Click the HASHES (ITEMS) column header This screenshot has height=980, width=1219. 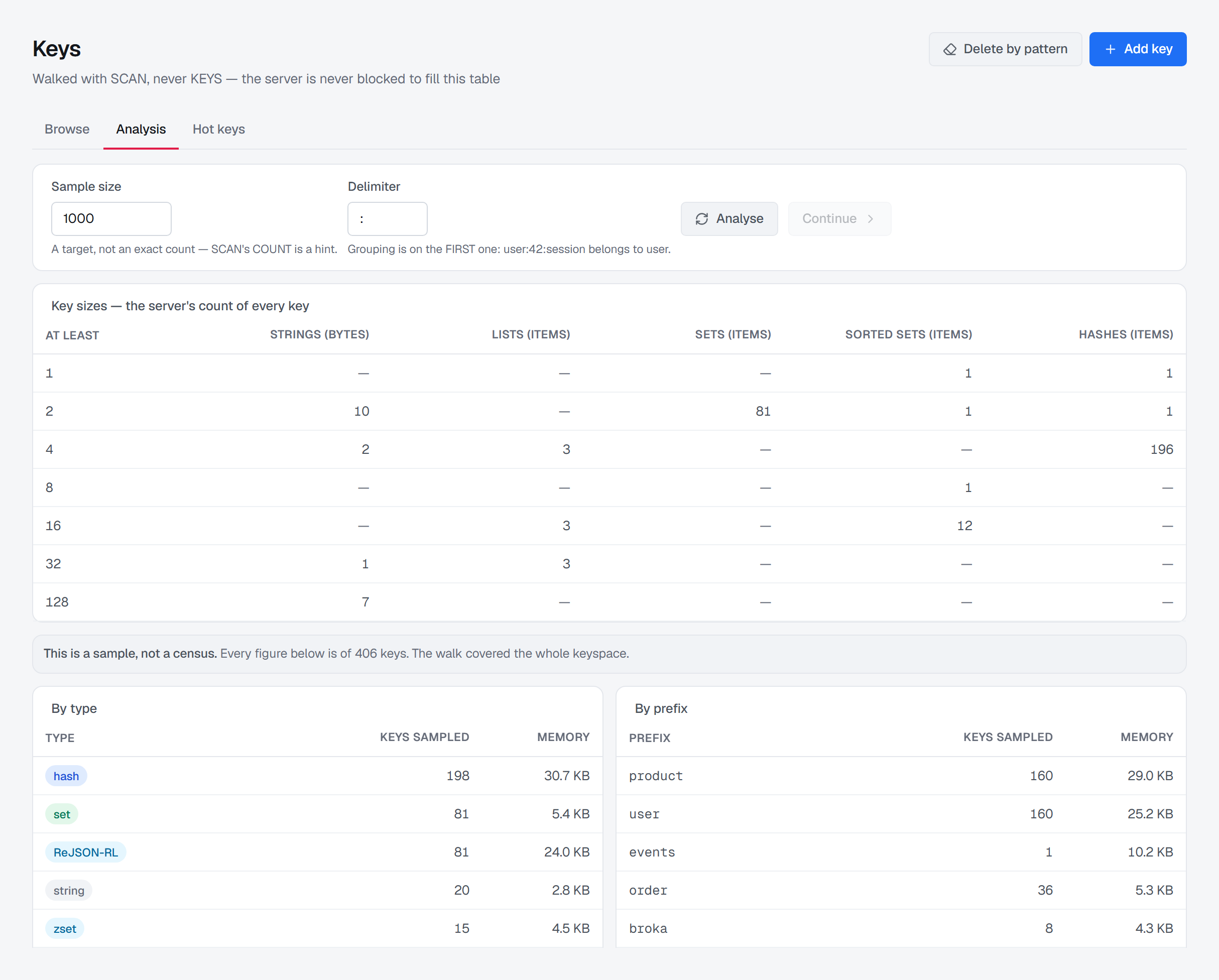point(1126,335)
